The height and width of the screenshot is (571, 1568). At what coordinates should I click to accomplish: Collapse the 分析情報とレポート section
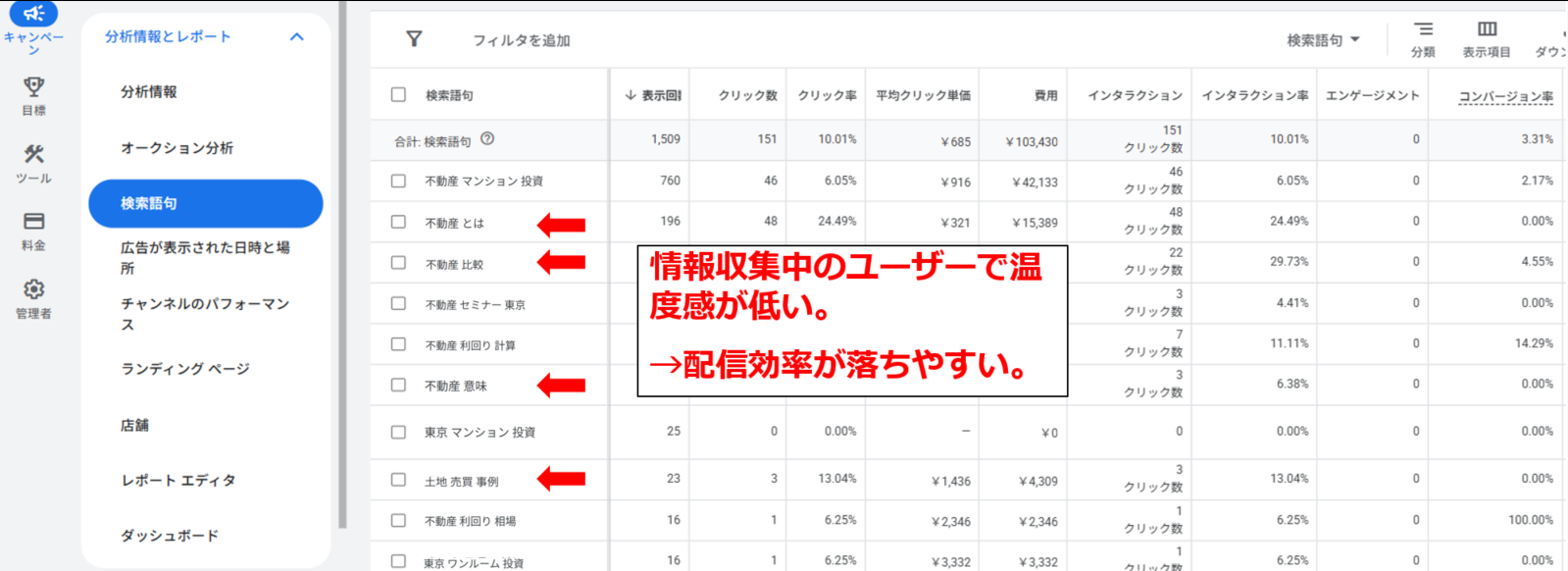tap(297, 37)
